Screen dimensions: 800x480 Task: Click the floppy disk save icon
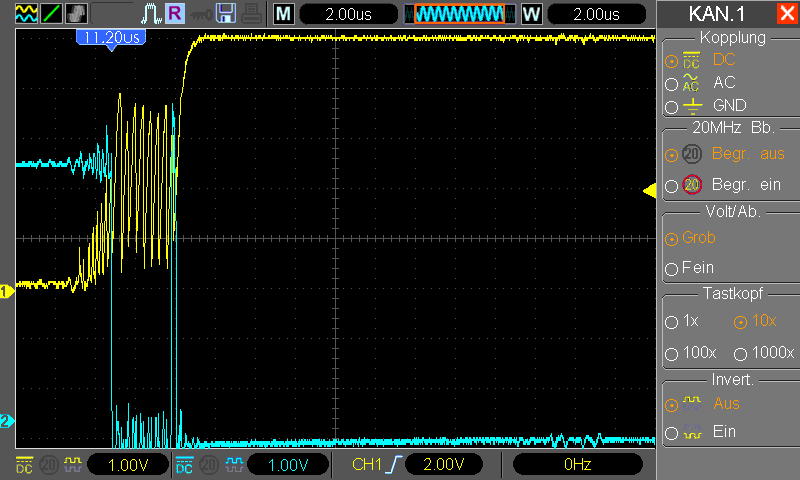[226, 13]
